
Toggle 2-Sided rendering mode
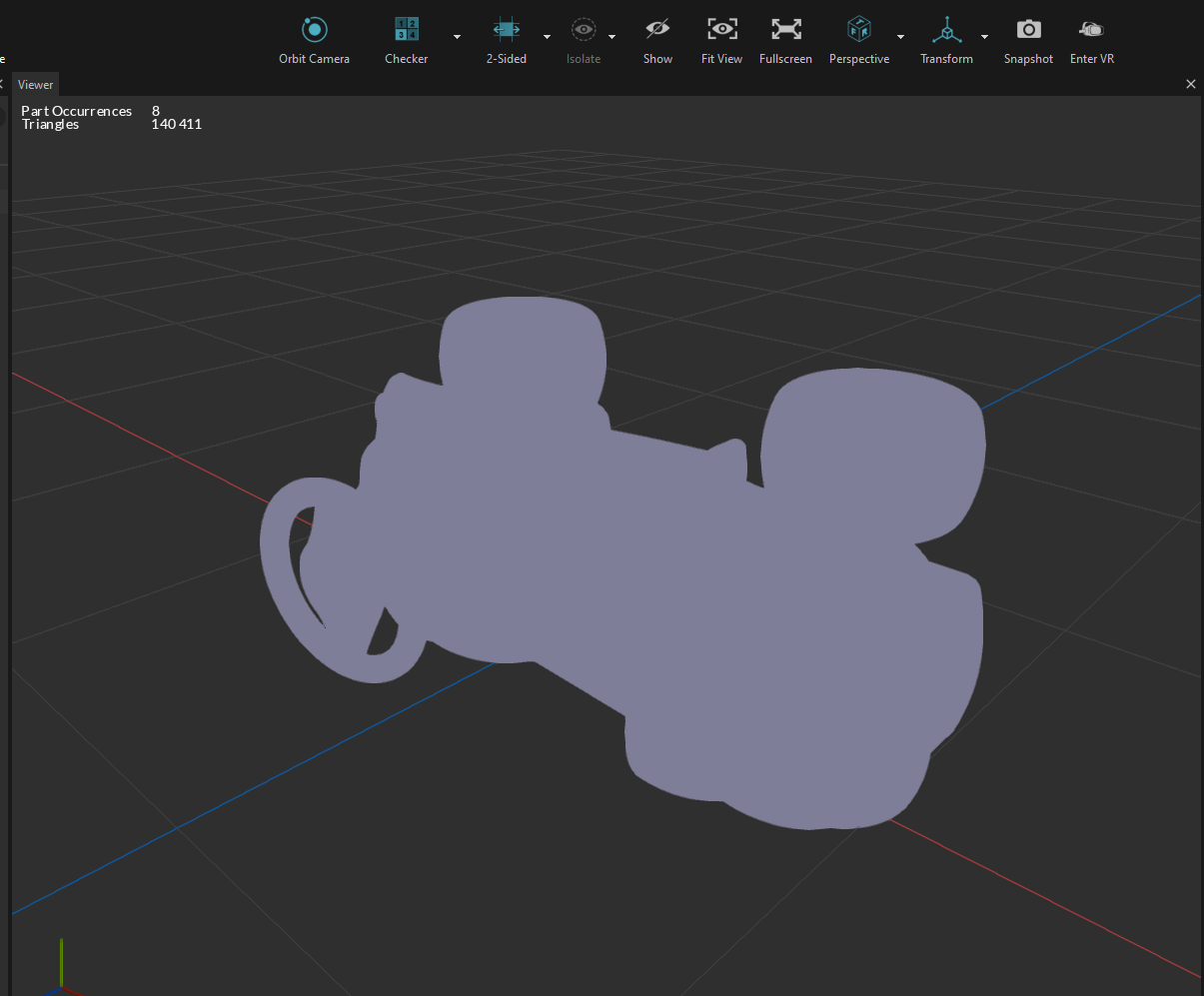[506, 30]
